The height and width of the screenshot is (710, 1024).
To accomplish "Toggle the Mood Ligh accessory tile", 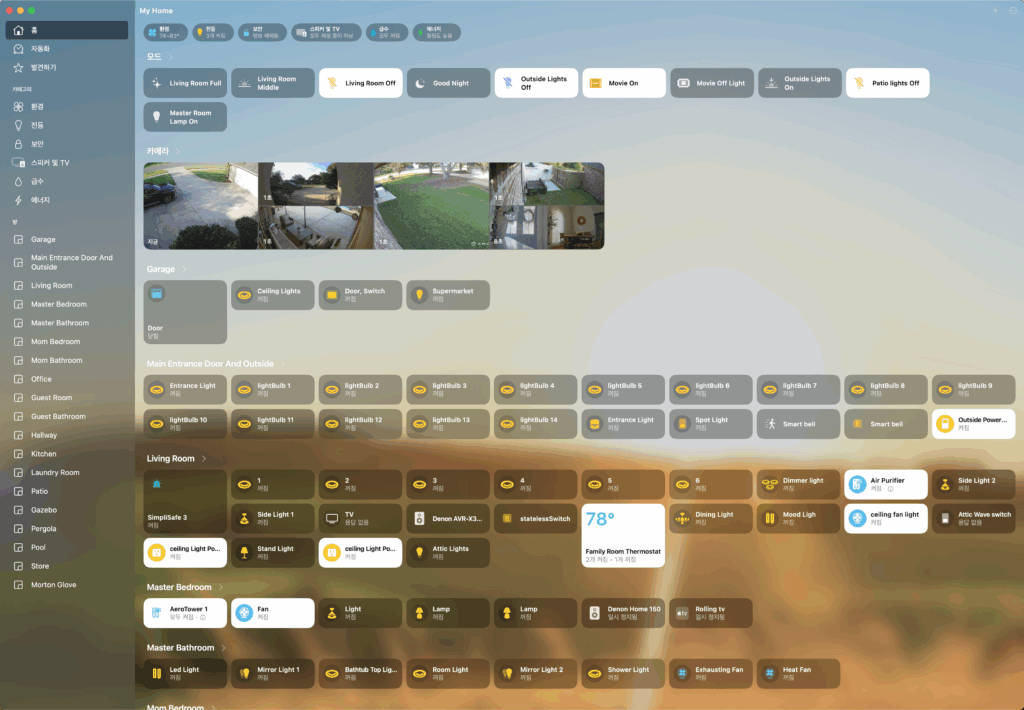I will coord(798,519).
